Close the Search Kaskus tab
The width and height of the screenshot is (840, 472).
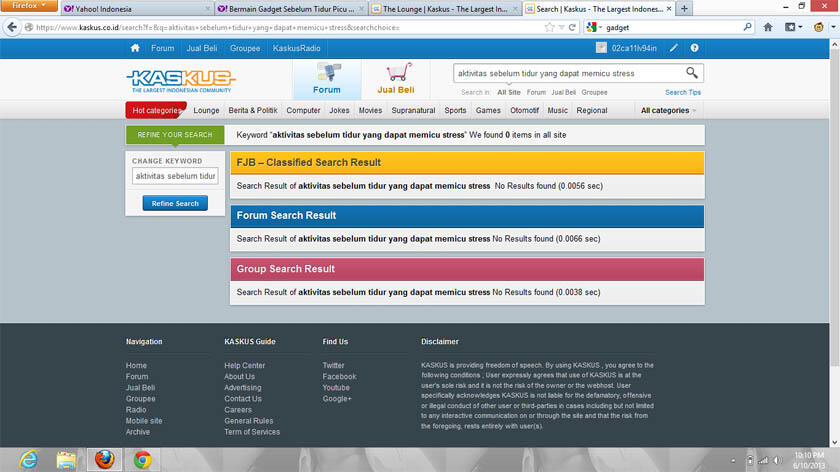pos(669,9)
